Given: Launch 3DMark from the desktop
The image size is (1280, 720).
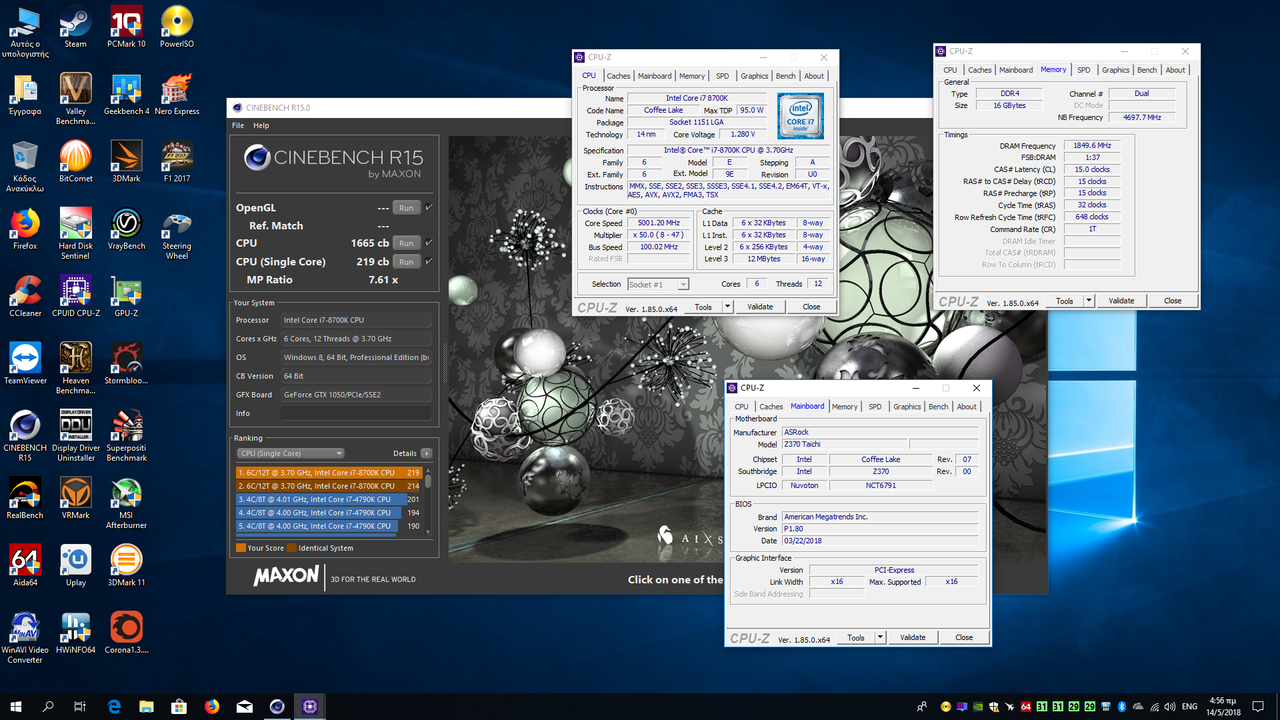Looking at the screenshot, I should click(x=126, y=161).
